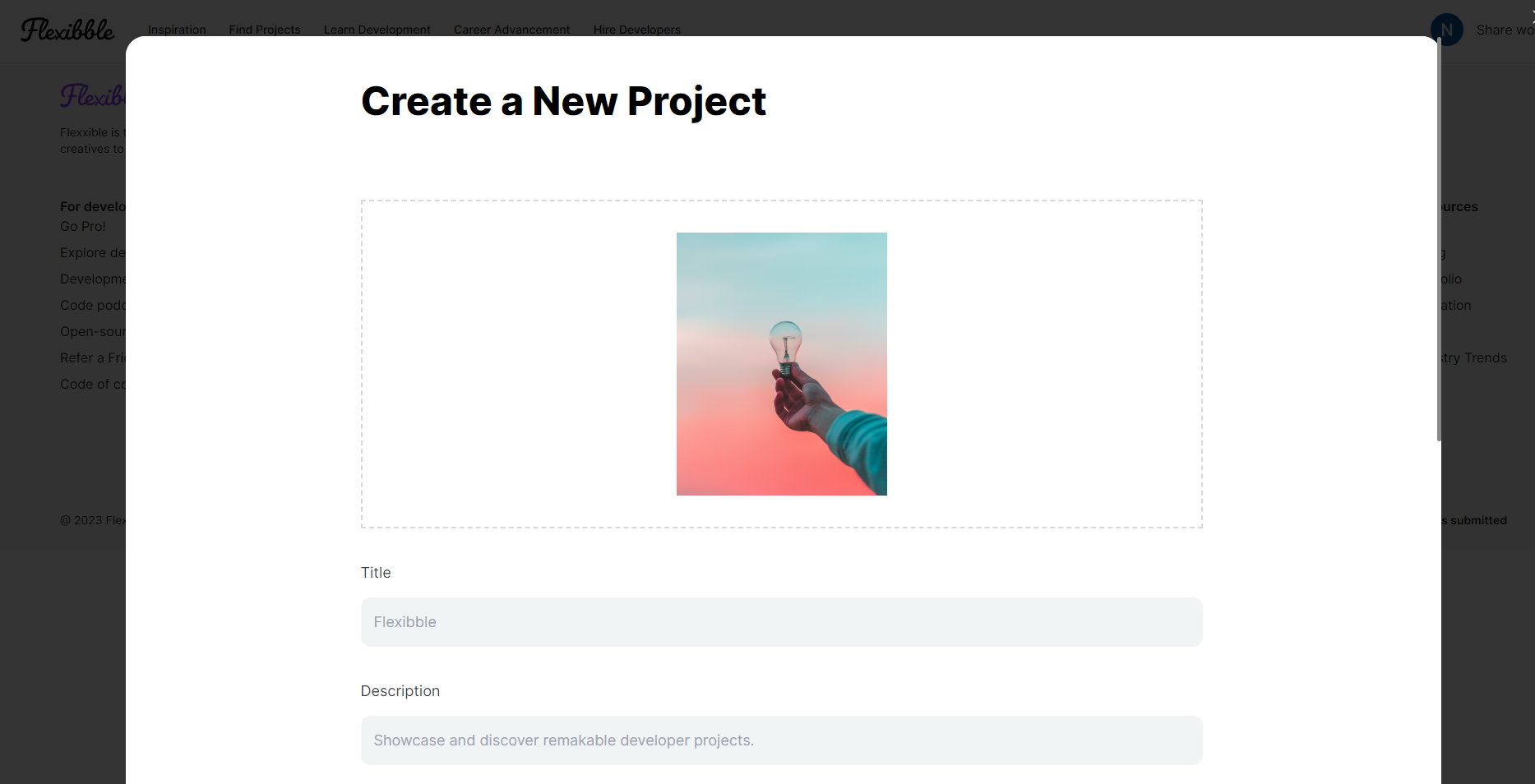
Task: Open the Code podcast footer link
Action: pyautogui.click(x=92, y=305)
